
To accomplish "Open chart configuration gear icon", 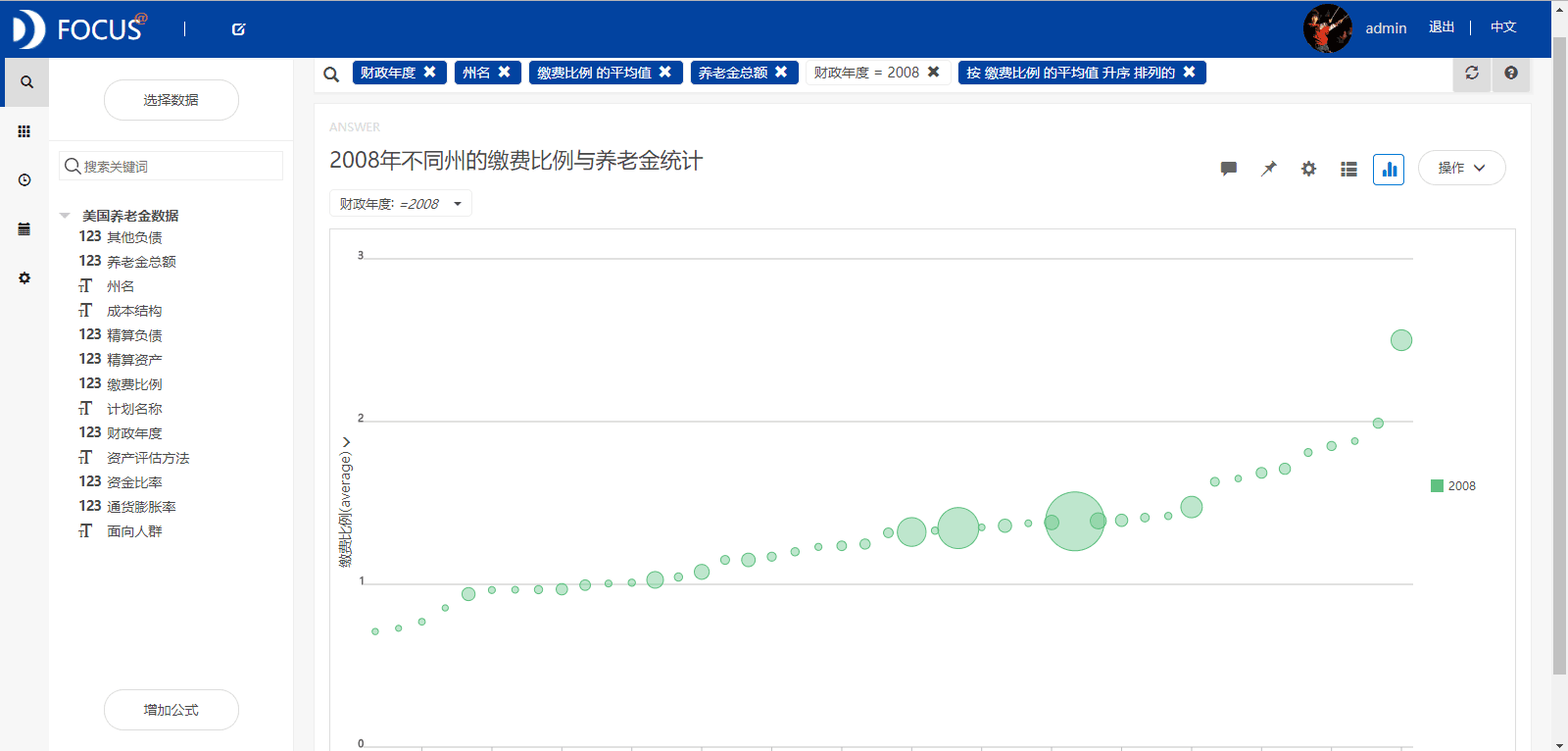I will click(x=1308, y=169).
